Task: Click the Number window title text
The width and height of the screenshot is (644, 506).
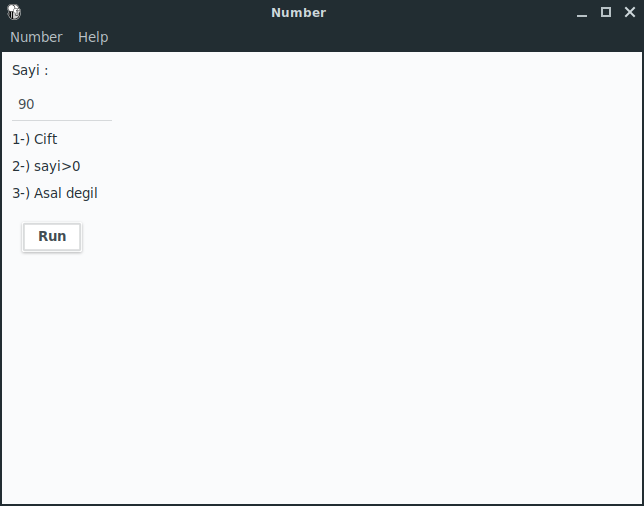Action: pos(299,13)
